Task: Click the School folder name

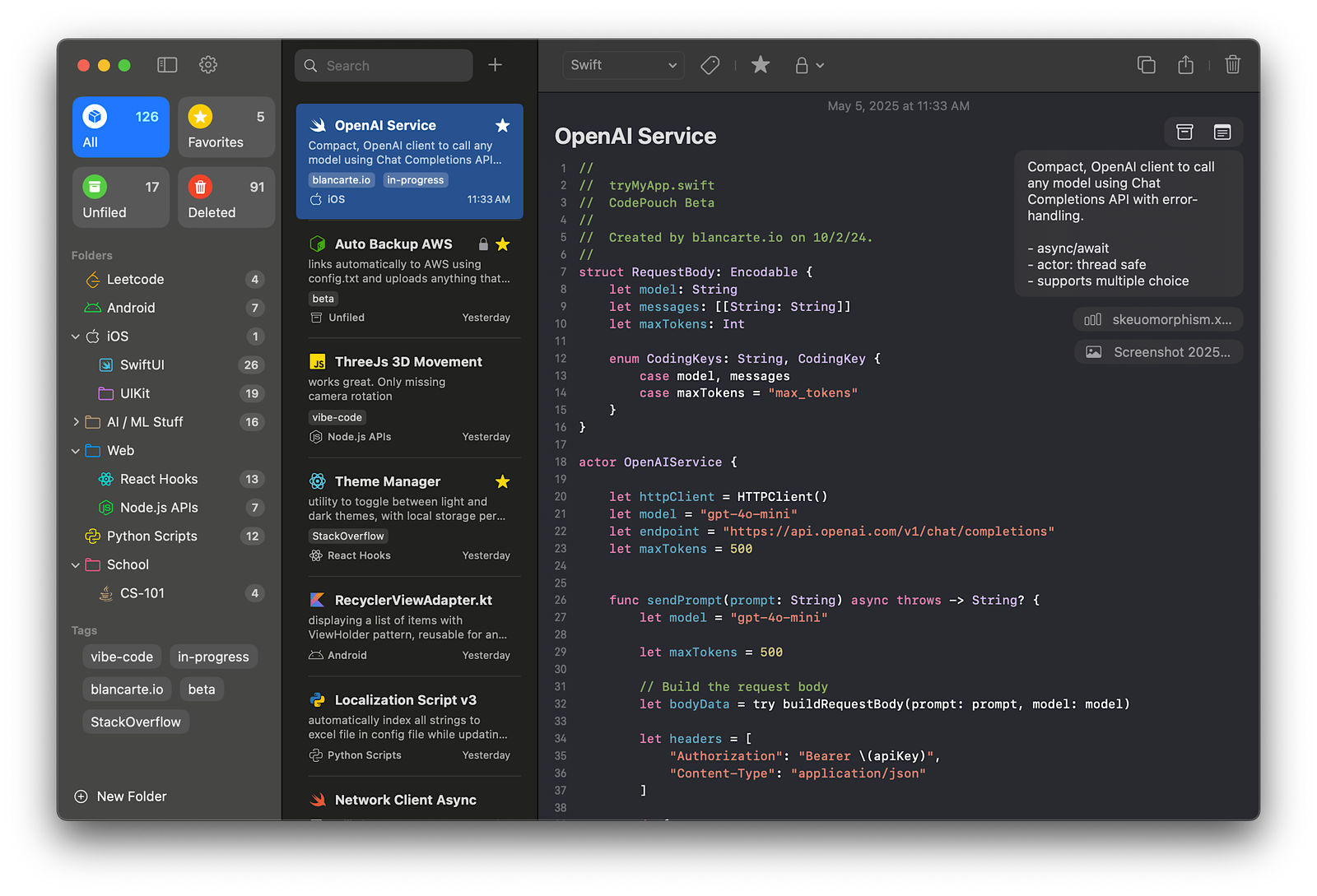Action: [128, 565]
